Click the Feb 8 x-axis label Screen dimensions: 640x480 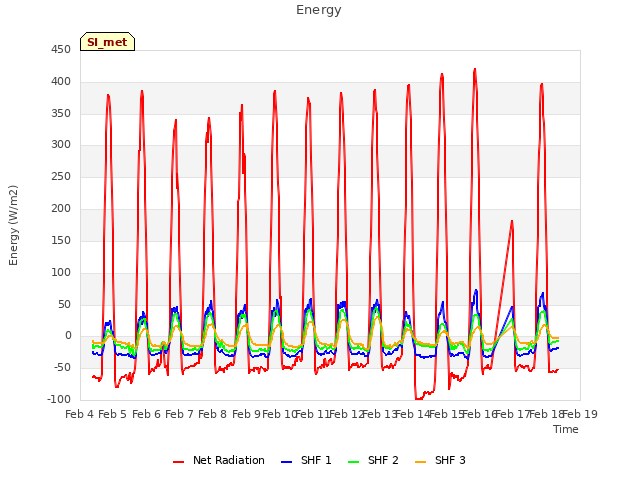[x=212, y=414]
